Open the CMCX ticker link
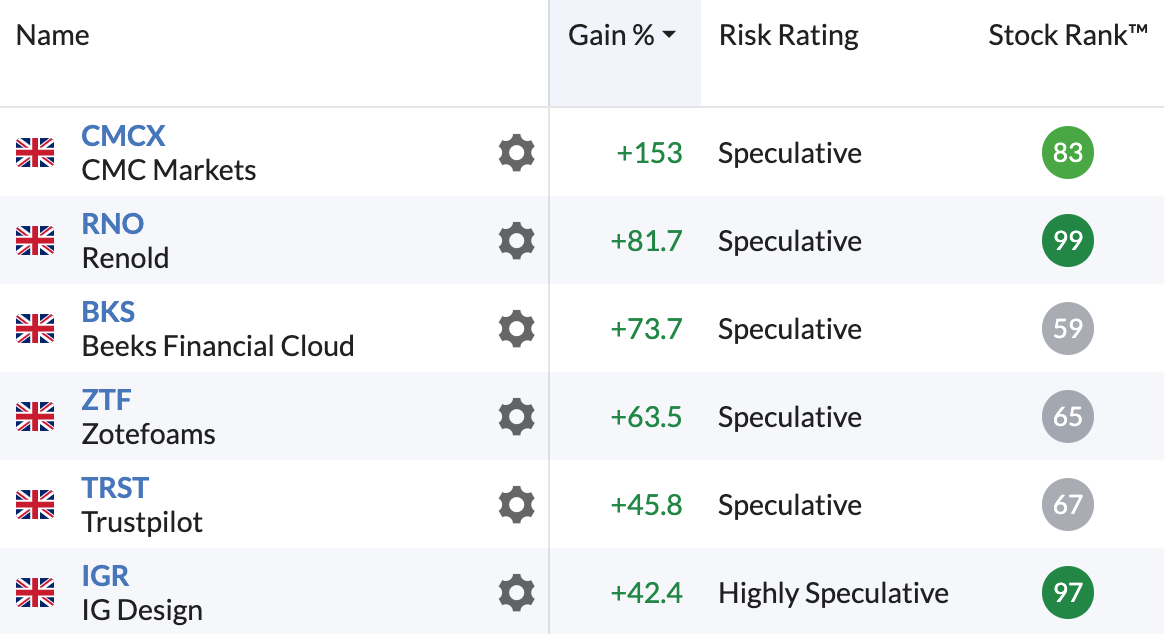Viewport: 1164px width, 634px height. pos(123,136)
